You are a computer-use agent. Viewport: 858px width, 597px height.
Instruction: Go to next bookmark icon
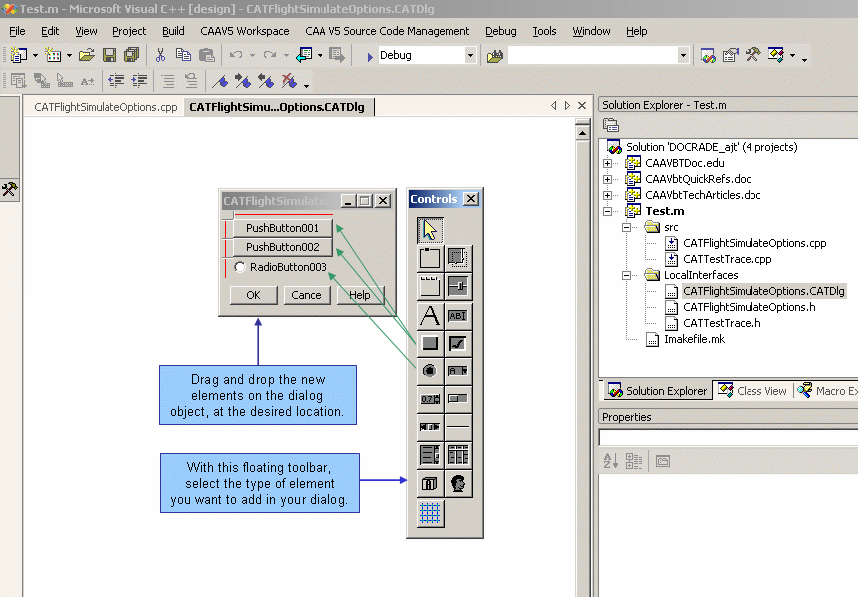[243, 82]
